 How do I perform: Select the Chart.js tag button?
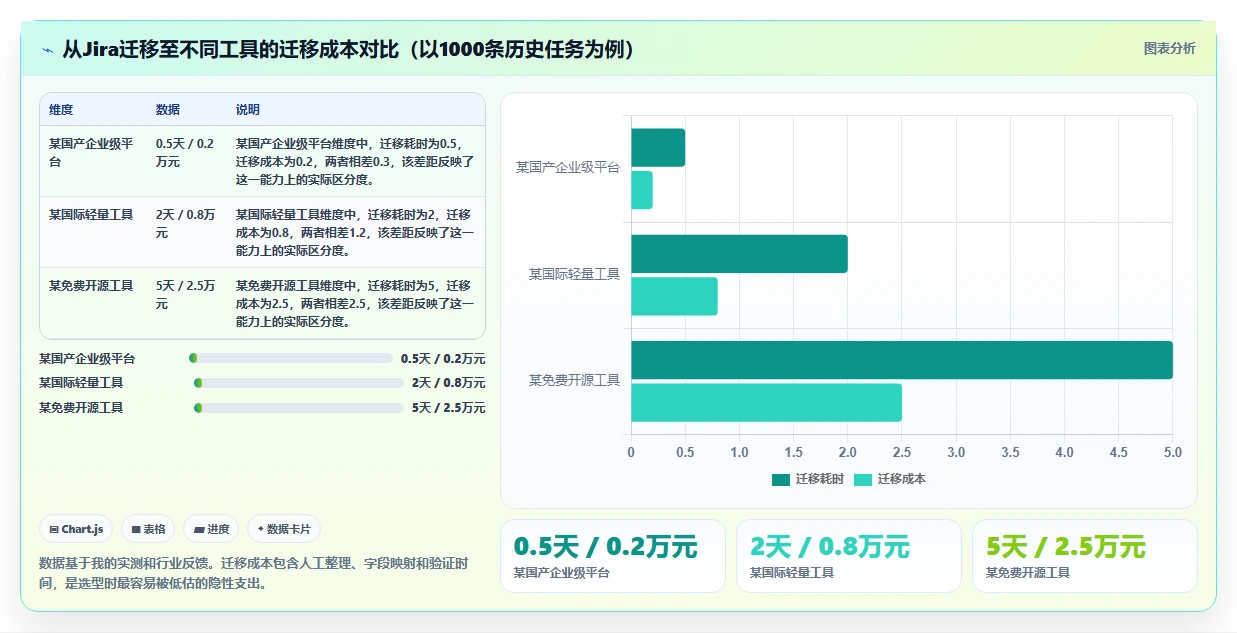point(76,529)
